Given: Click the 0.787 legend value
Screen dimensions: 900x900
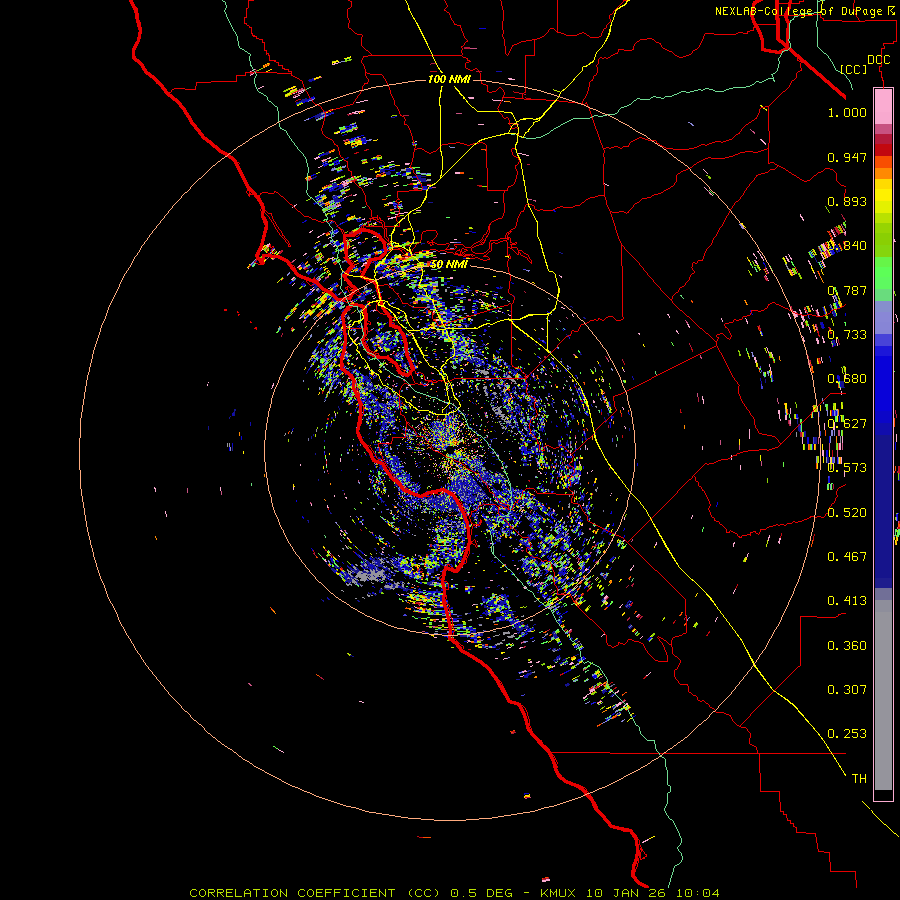Looking at the screenshot, I should point(847,290).
